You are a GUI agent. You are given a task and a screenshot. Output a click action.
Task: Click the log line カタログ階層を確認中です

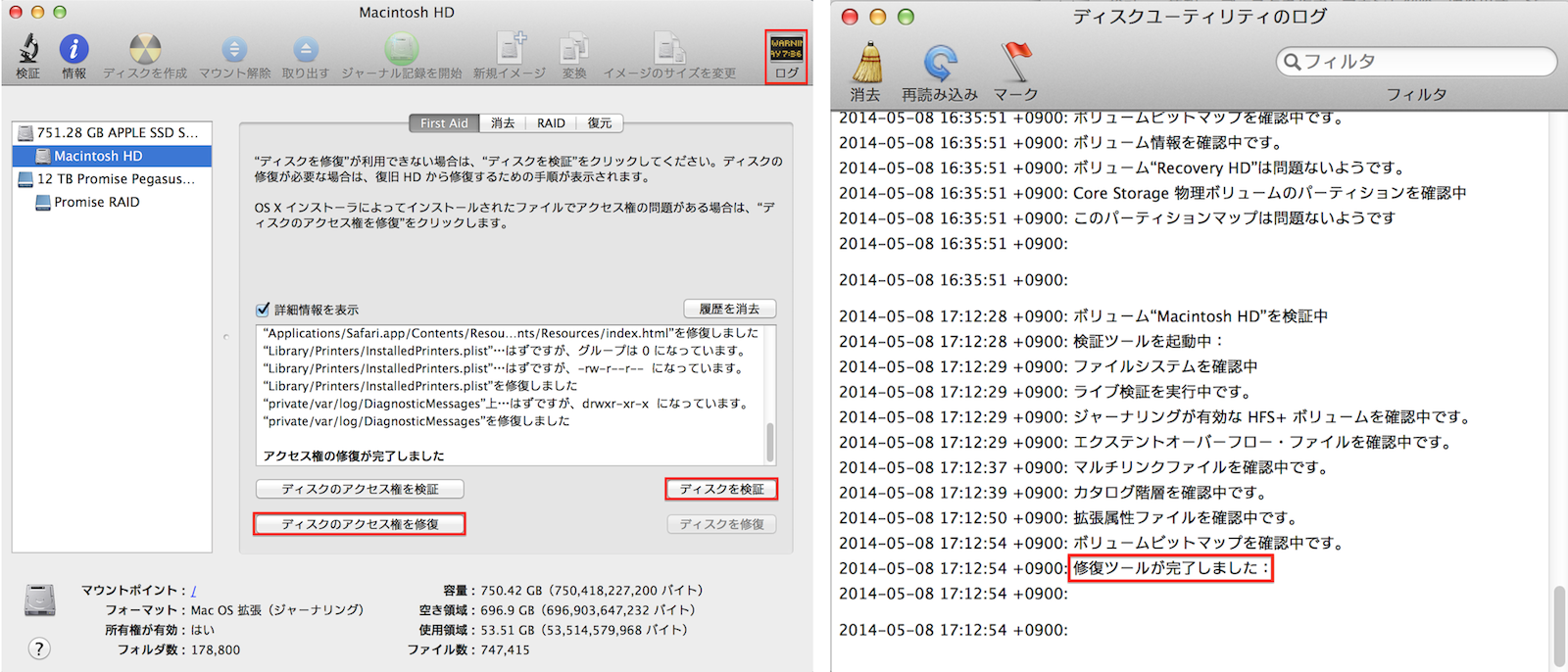[1170, 493]
